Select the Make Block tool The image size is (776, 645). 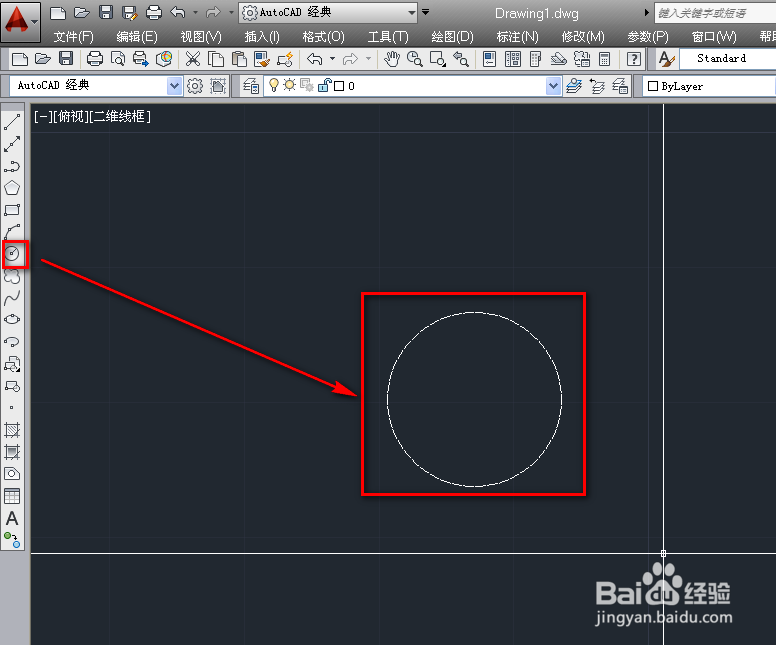tap(12, 386)
